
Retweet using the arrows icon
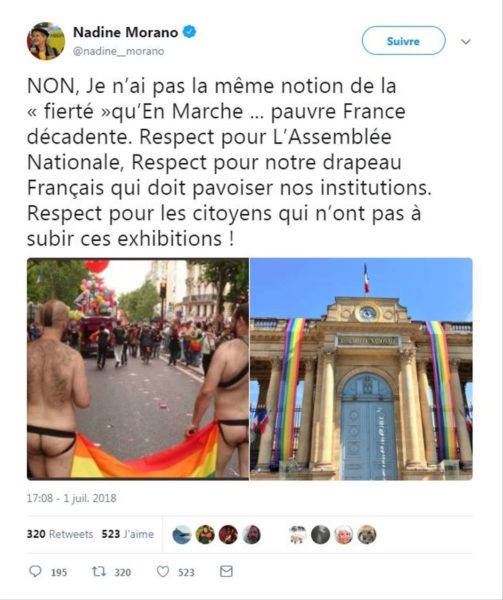pos(99,572)
